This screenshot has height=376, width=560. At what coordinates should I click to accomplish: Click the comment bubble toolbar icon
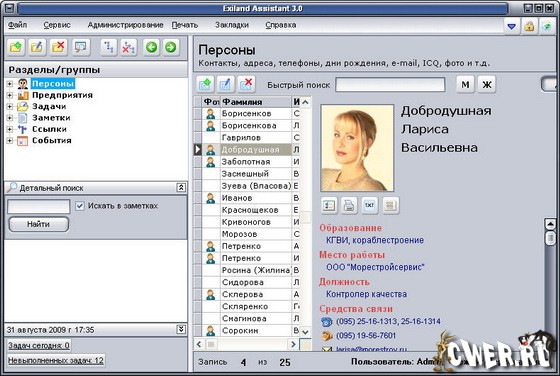81,47
